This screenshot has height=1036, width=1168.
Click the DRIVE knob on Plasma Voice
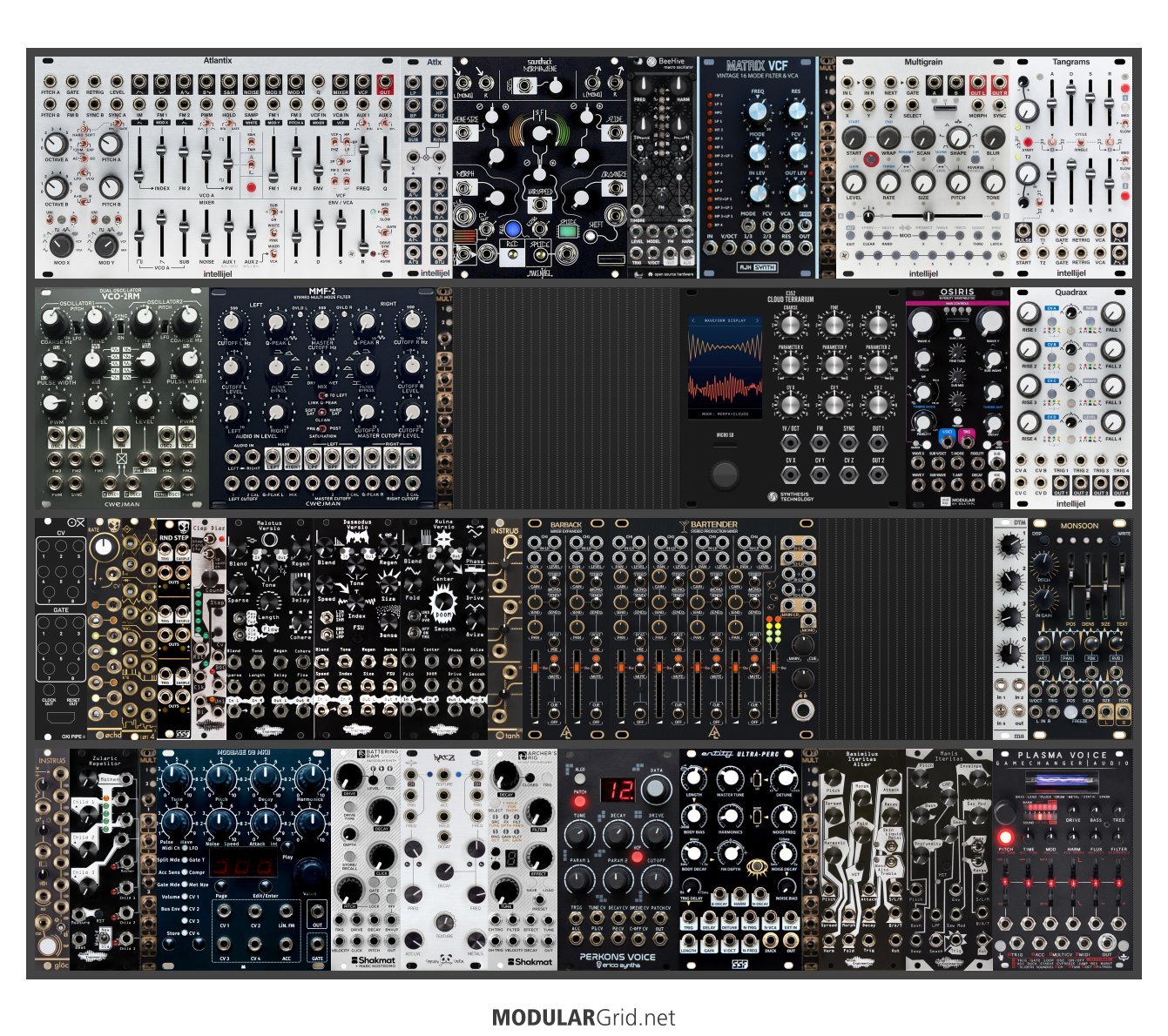pyautogui.click(x=1073, y=811)
